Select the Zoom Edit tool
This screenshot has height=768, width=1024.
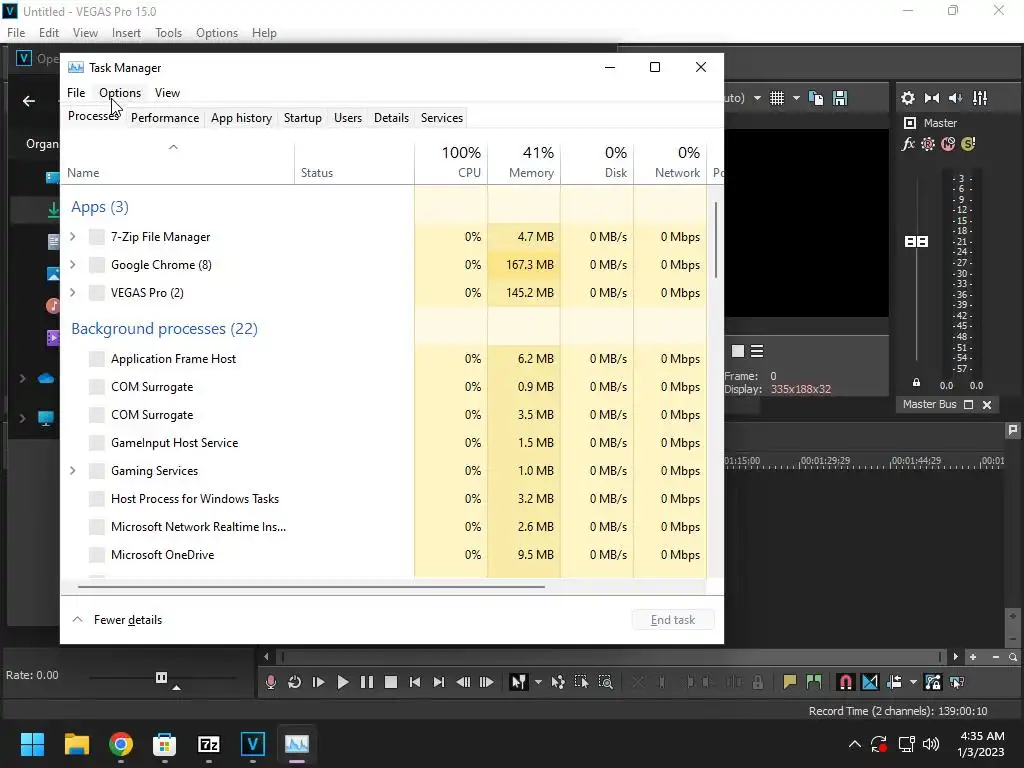pos(605,682)
